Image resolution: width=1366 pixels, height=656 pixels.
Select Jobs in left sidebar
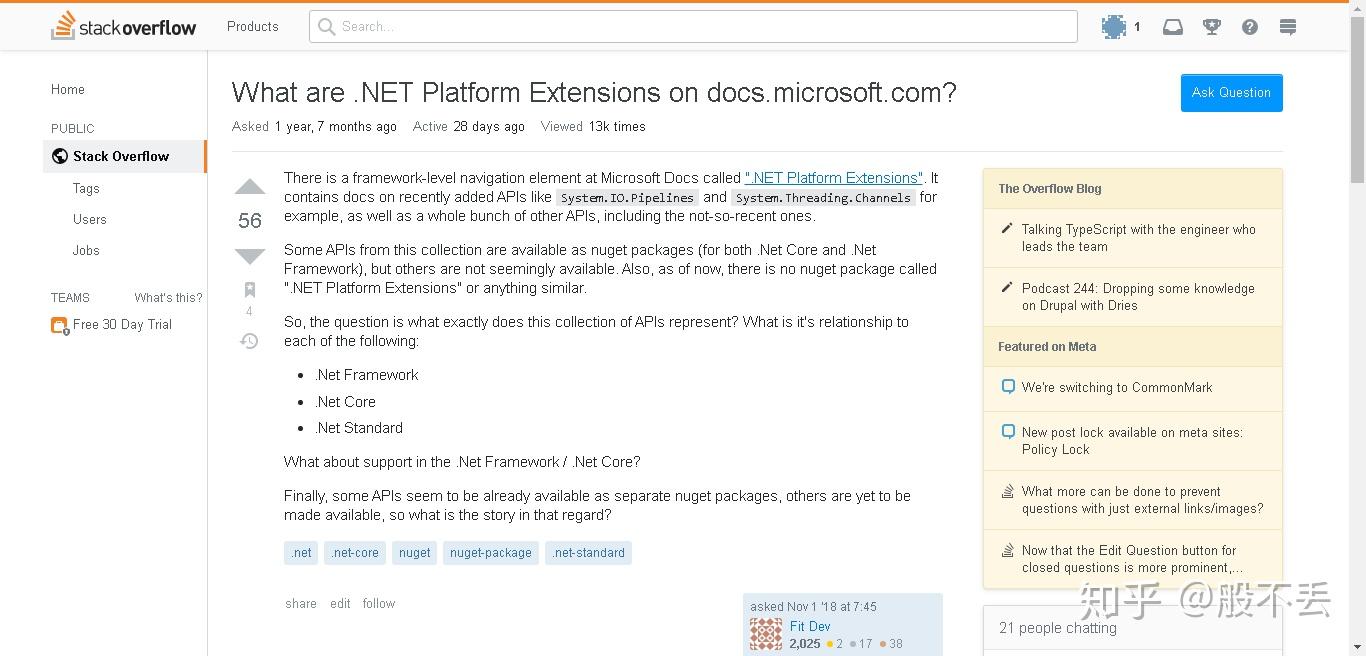[86, 250]
